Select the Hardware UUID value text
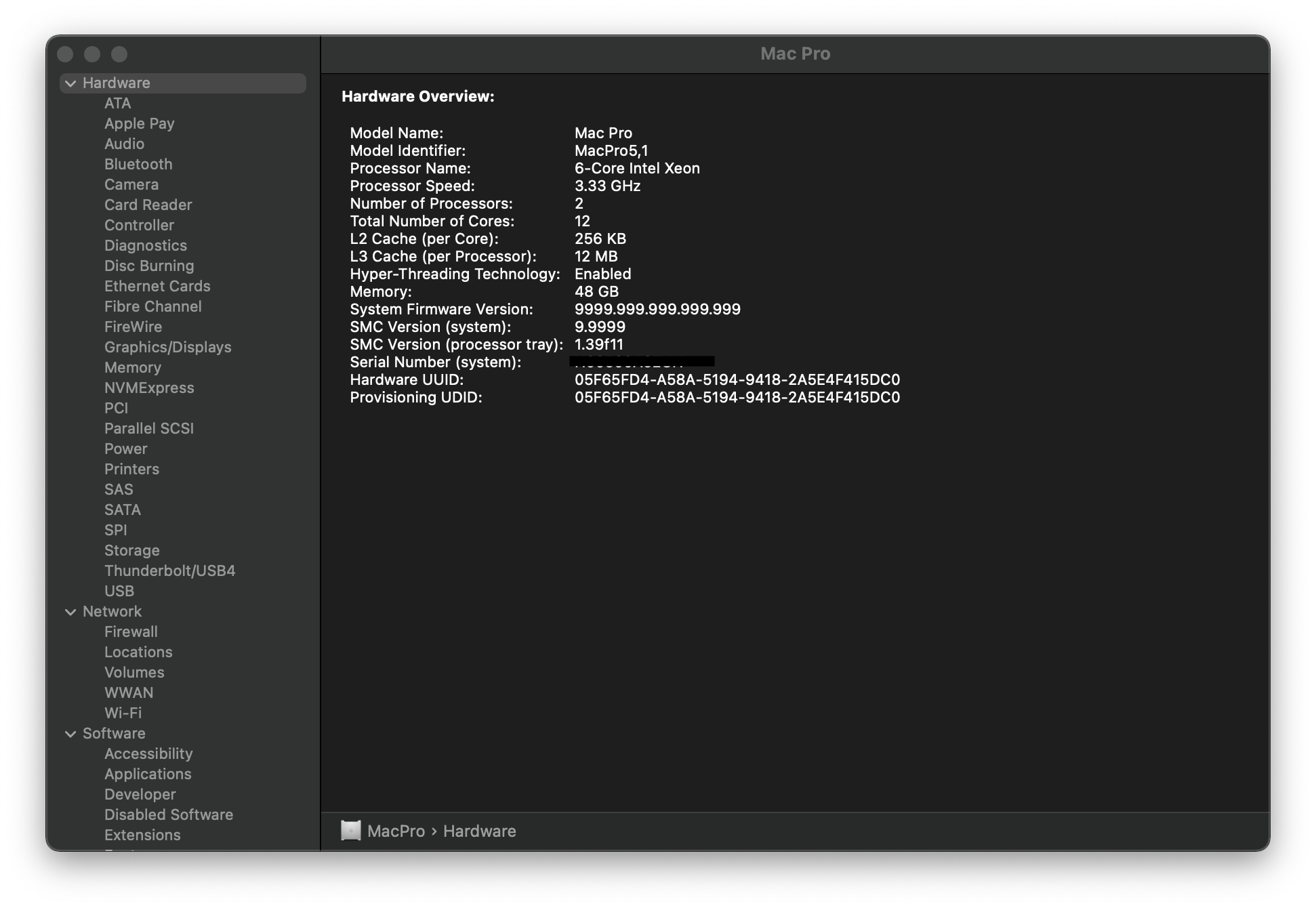The width and height of the screenshot is (1316, 908). point(737,379)
